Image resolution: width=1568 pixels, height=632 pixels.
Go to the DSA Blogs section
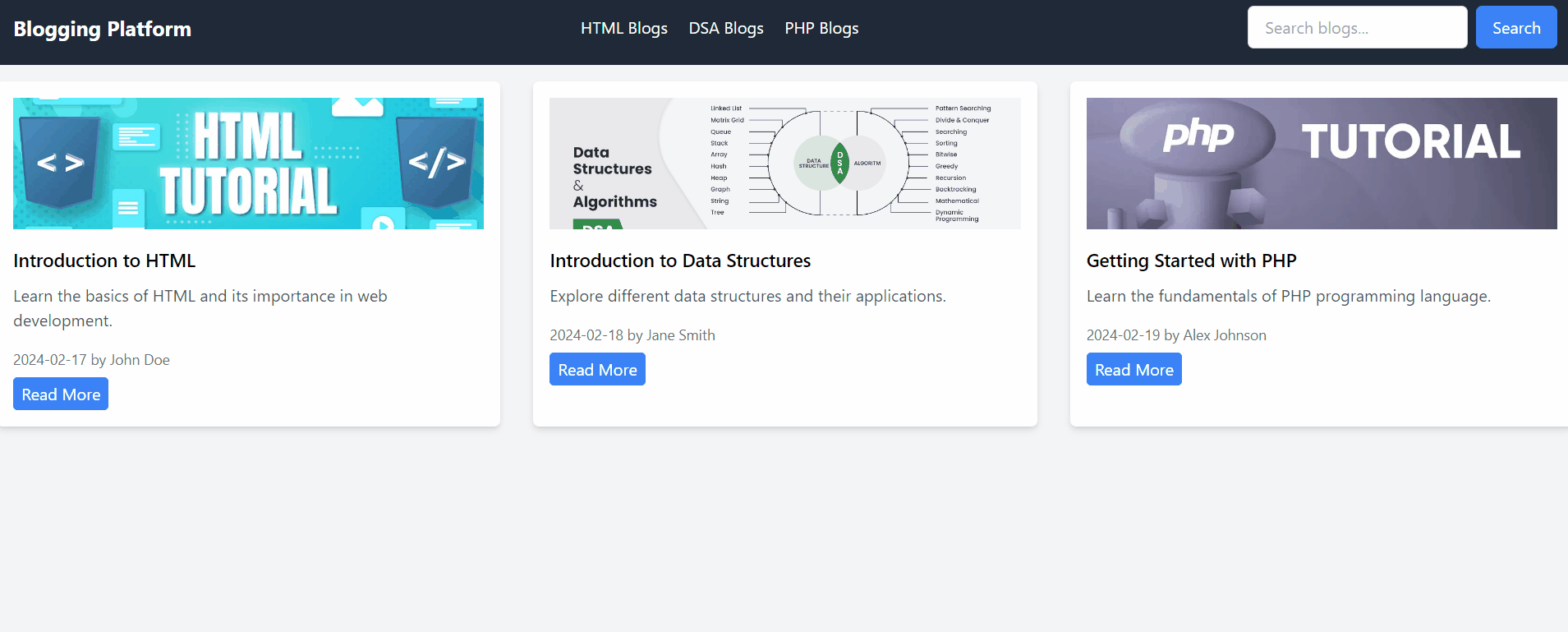pos(726,29)
